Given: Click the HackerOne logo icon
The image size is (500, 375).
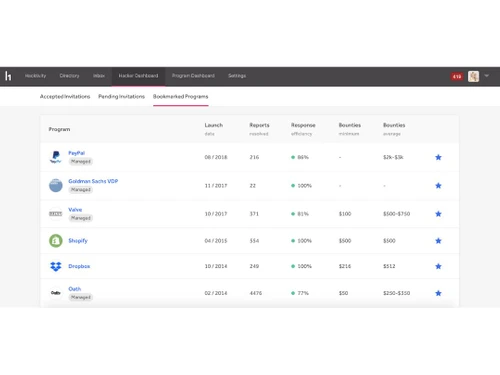Looking at the screenshot, I should (x=8, y=76).
